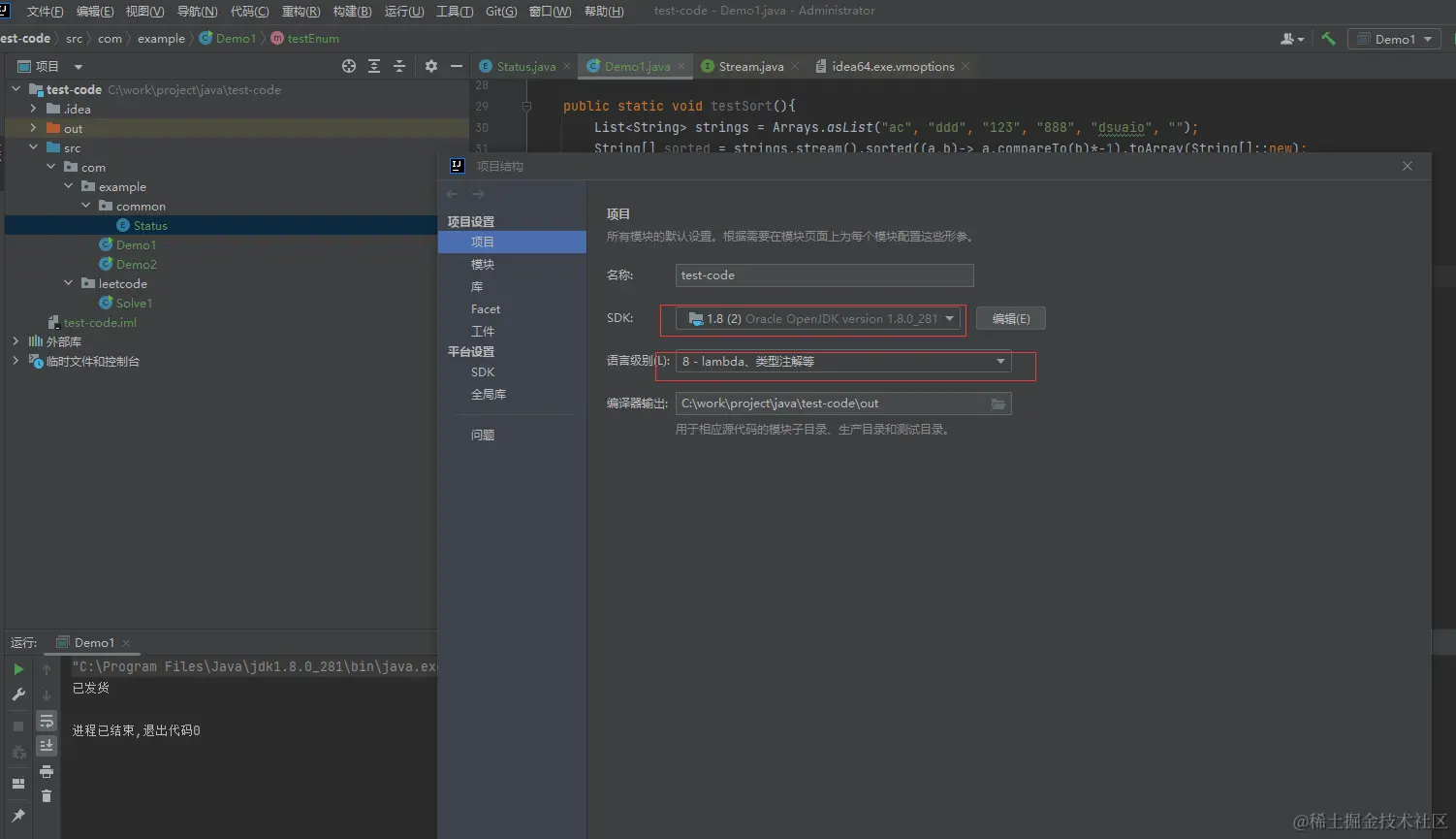Close the Project Structure dialog

(x=1408, y=166)
